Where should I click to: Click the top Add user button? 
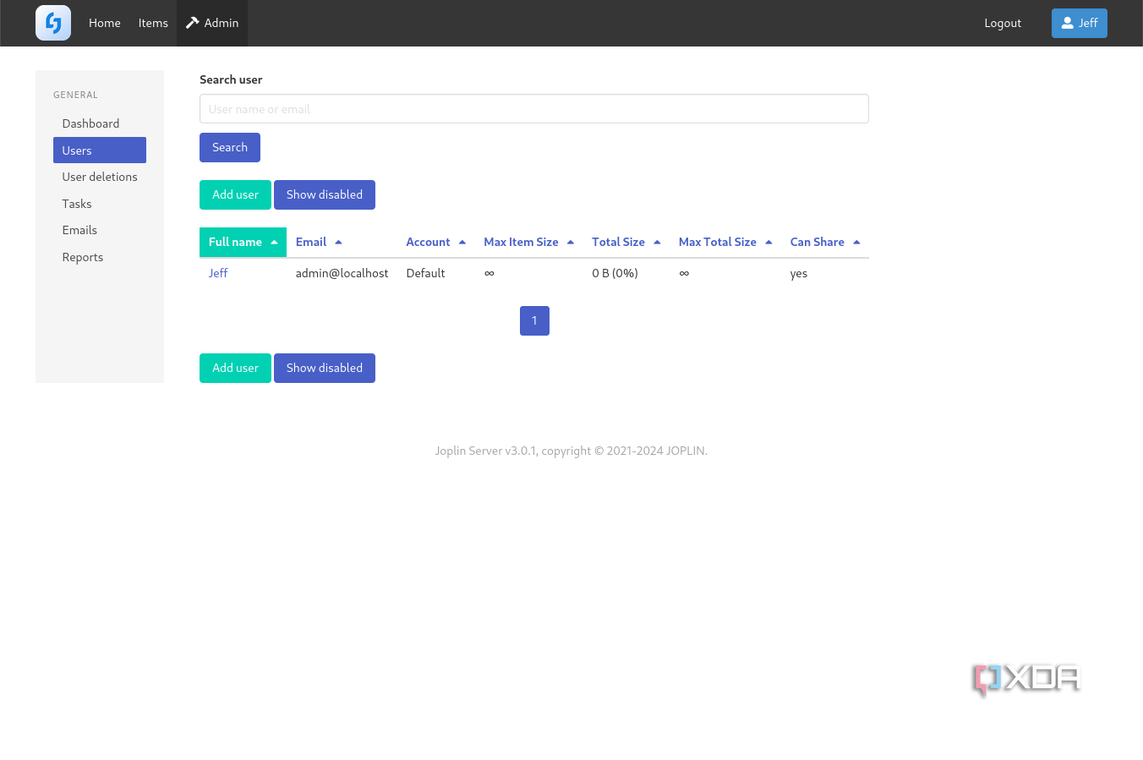(235, 195)
